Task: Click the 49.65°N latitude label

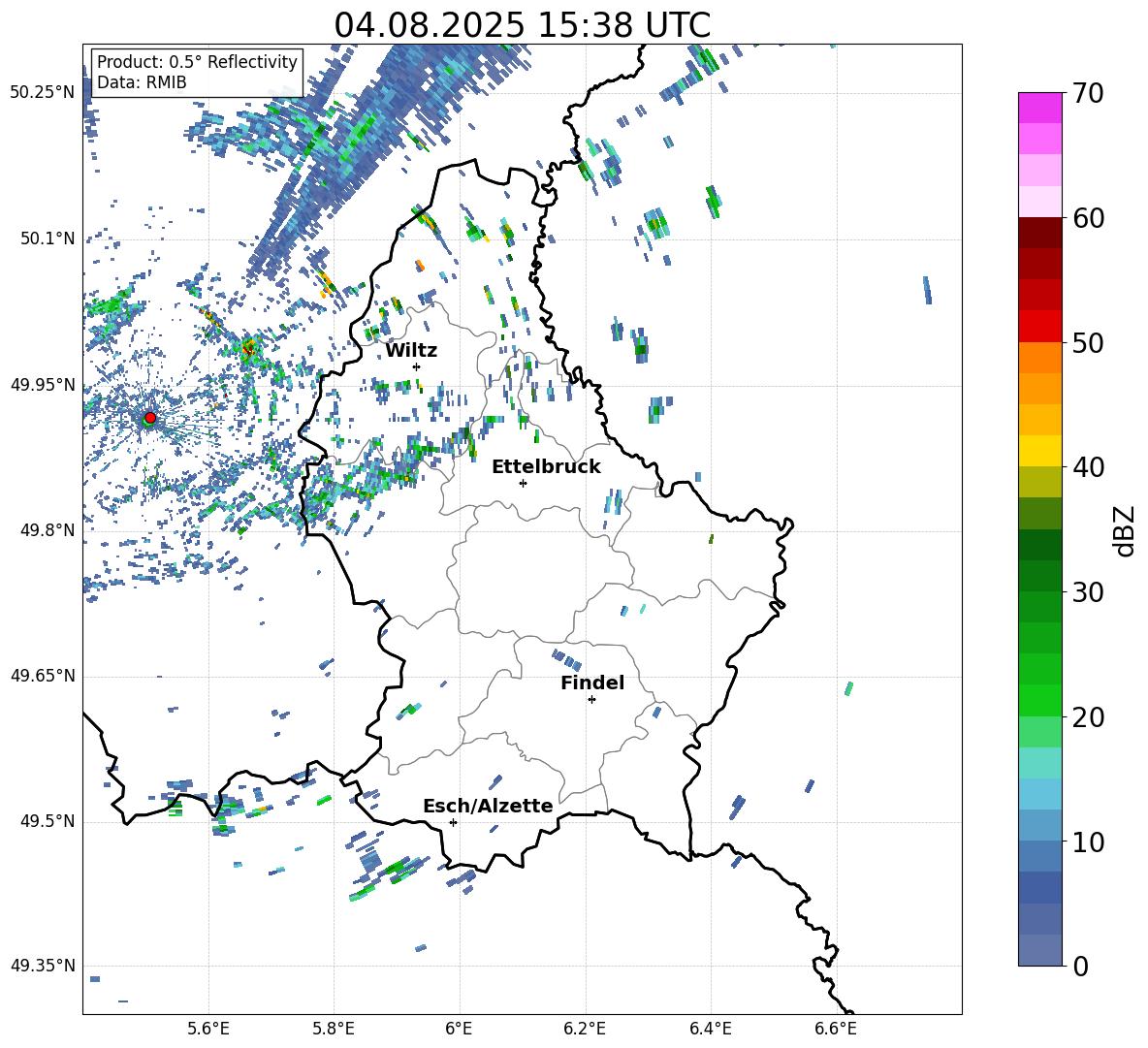Action: pos(43,676)
